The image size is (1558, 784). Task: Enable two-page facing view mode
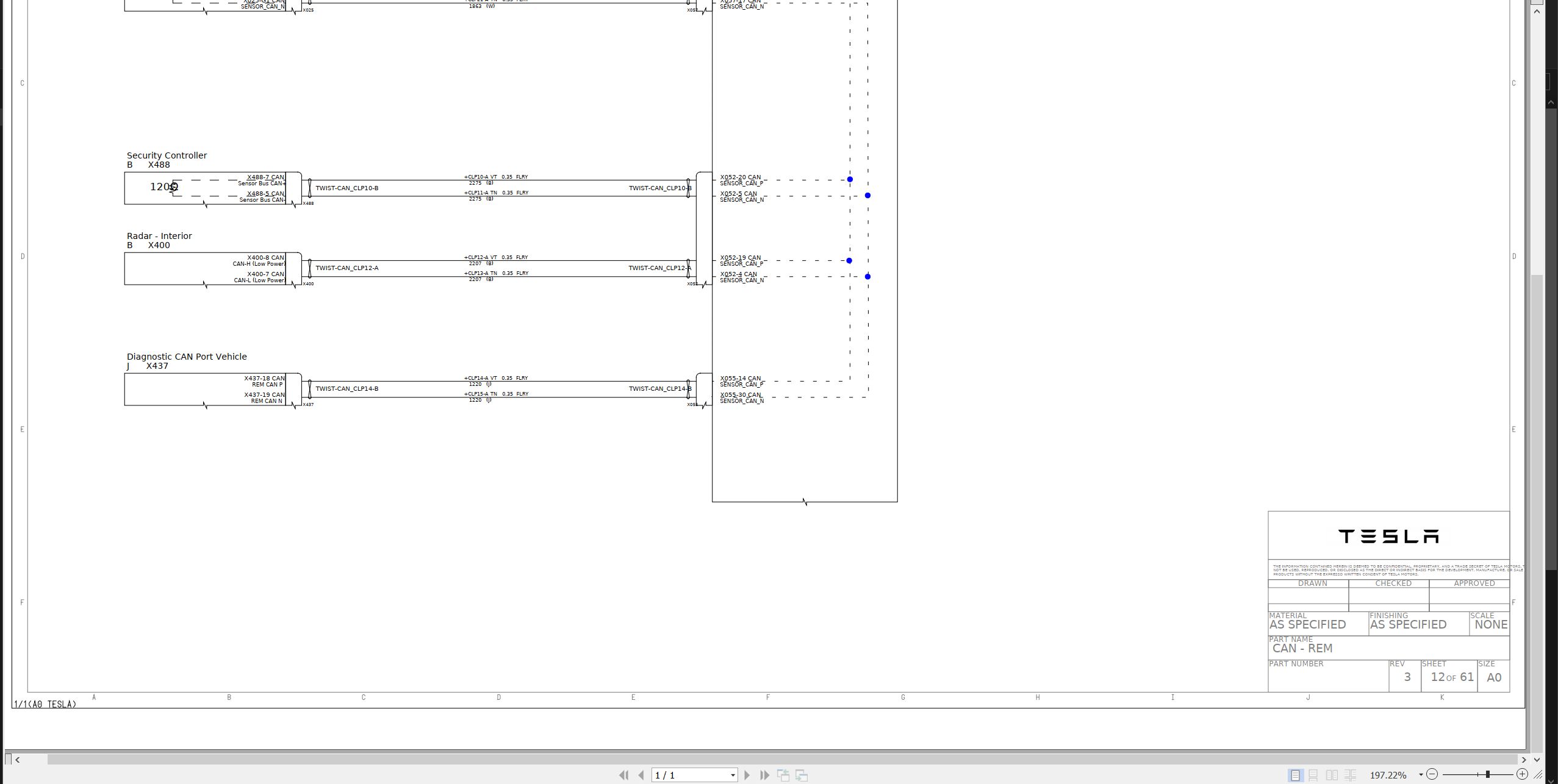tap(1332, 775)
